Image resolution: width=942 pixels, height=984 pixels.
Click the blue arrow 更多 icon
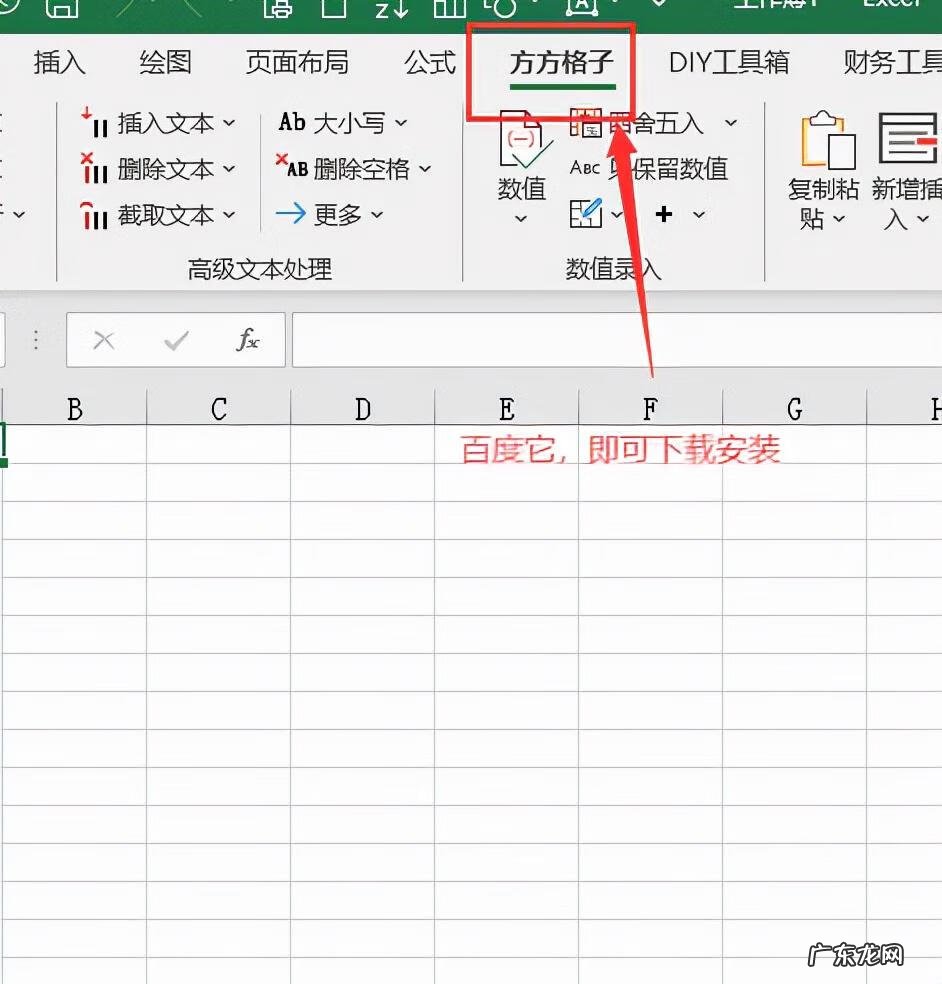(x=291, y=214)
